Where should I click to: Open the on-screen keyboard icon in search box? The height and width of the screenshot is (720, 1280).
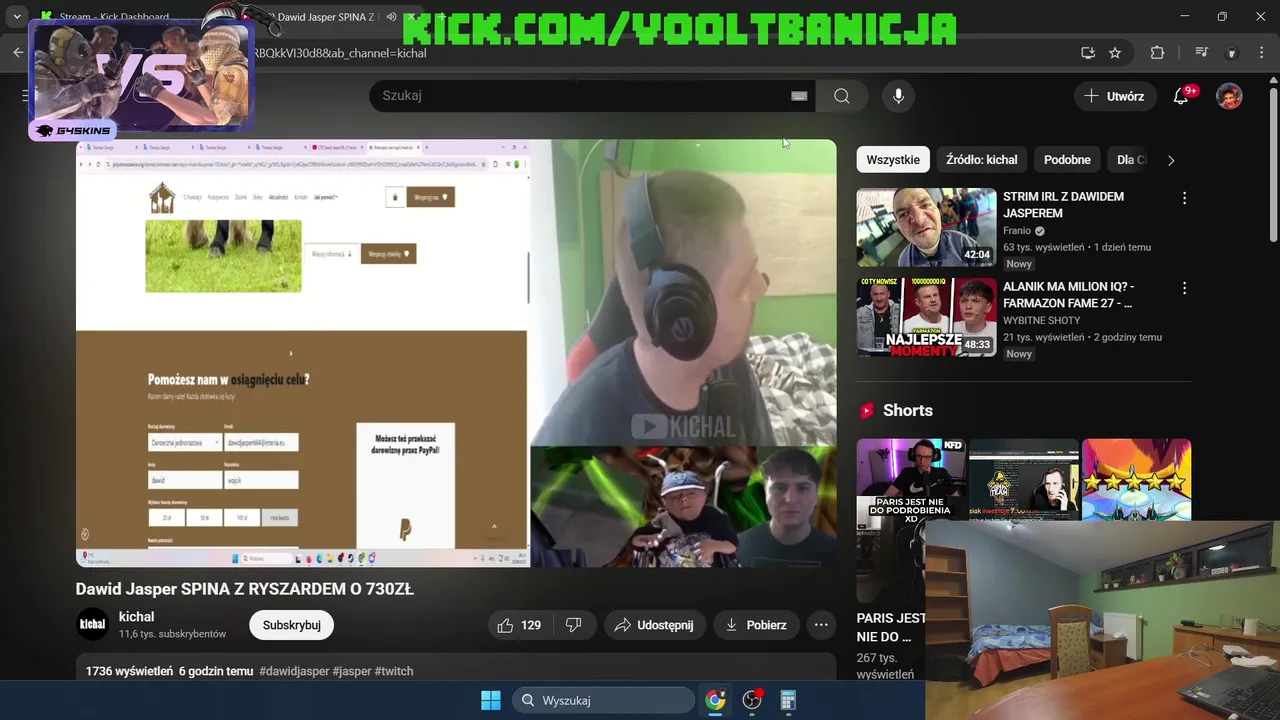799,96
